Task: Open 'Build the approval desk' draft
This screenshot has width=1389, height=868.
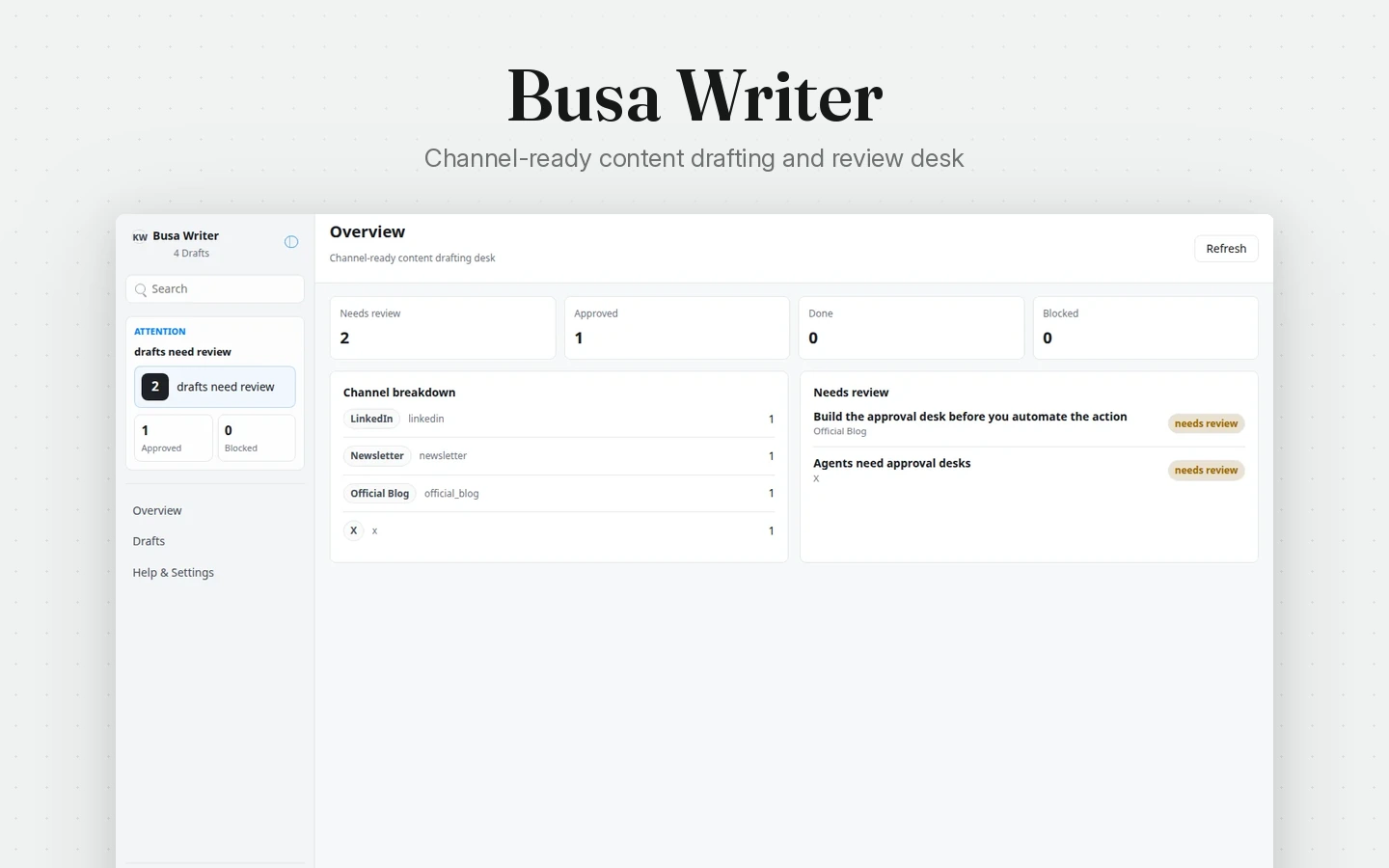Action: click(970, 417)
